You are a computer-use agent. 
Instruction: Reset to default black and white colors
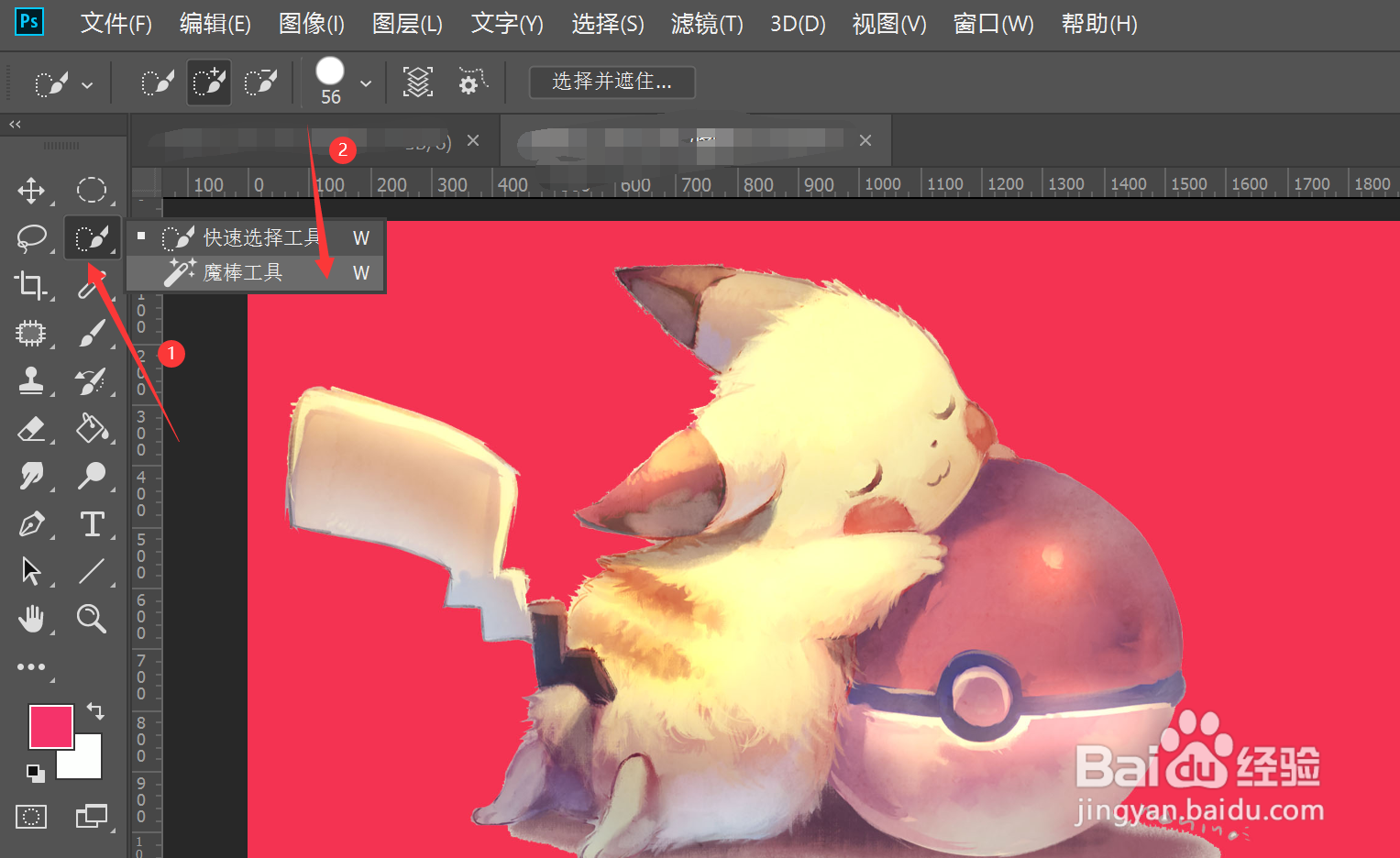pos(35,774)
